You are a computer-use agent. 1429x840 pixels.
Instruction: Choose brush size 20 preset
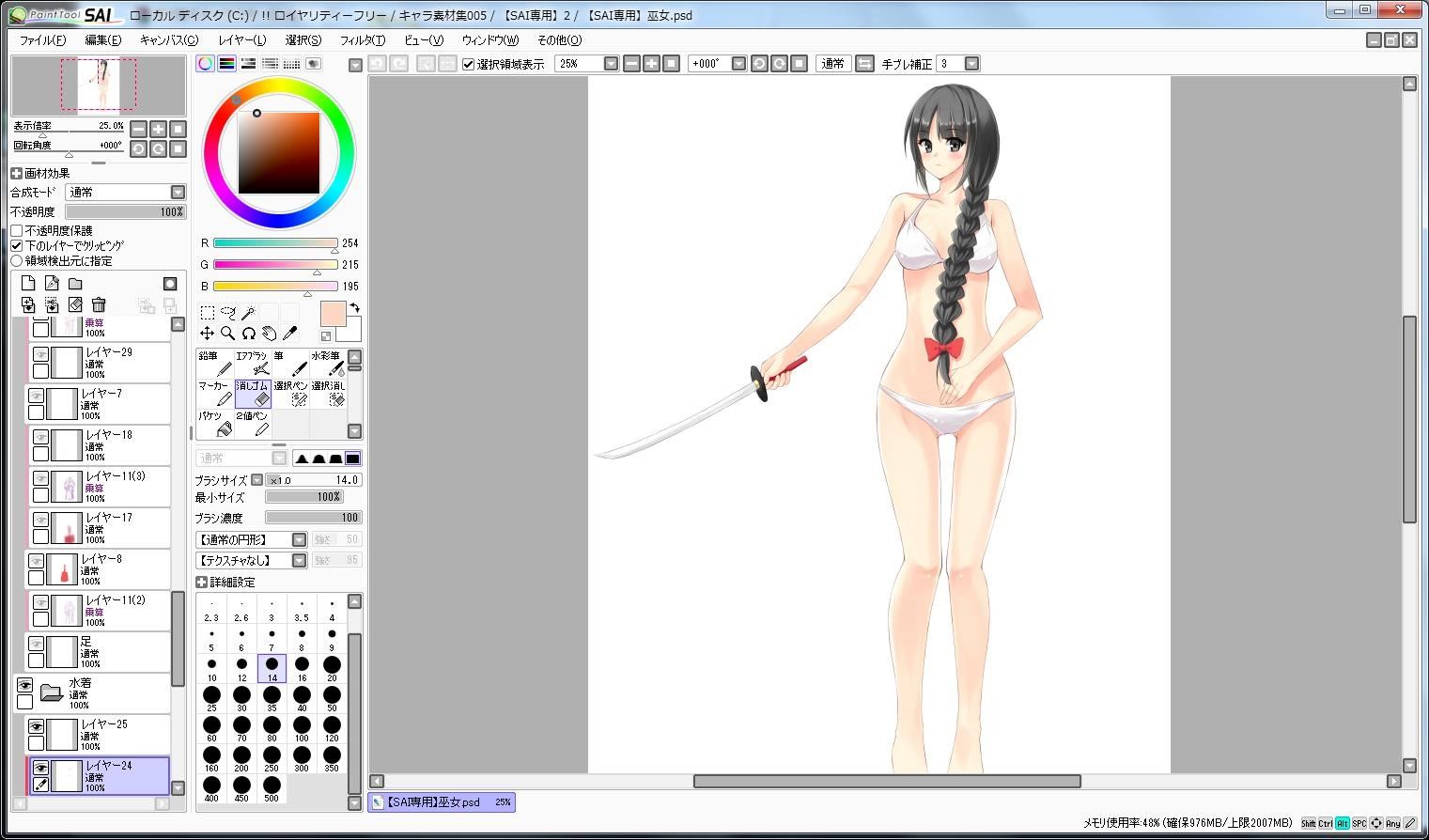[x=332, y=668]
